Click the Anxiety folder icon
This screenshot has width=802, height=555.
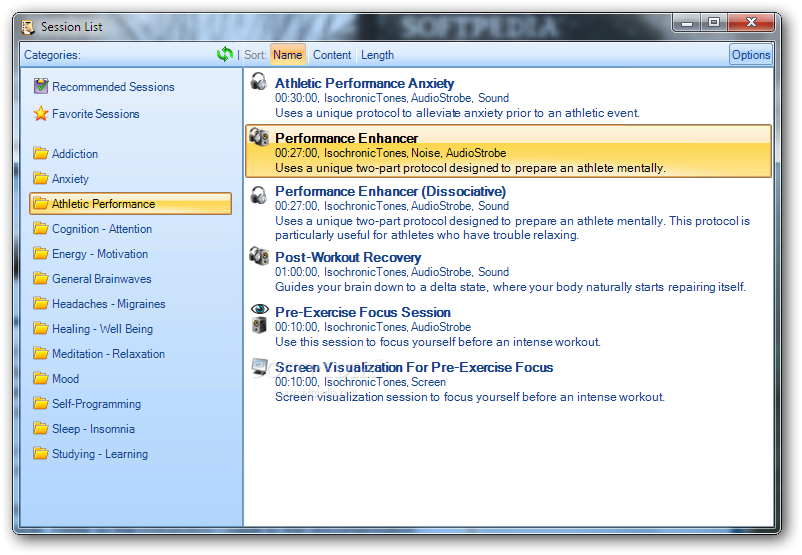coord(40,178)
